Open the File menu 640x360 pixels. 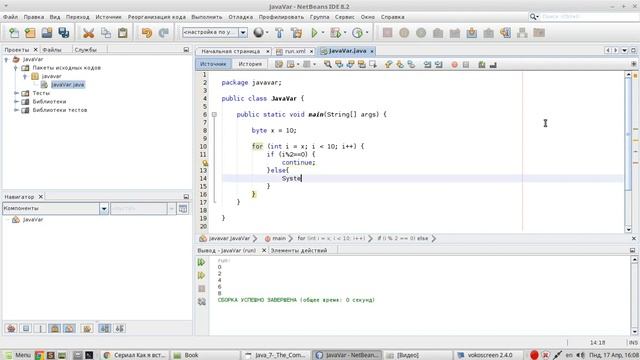point(10,17)
